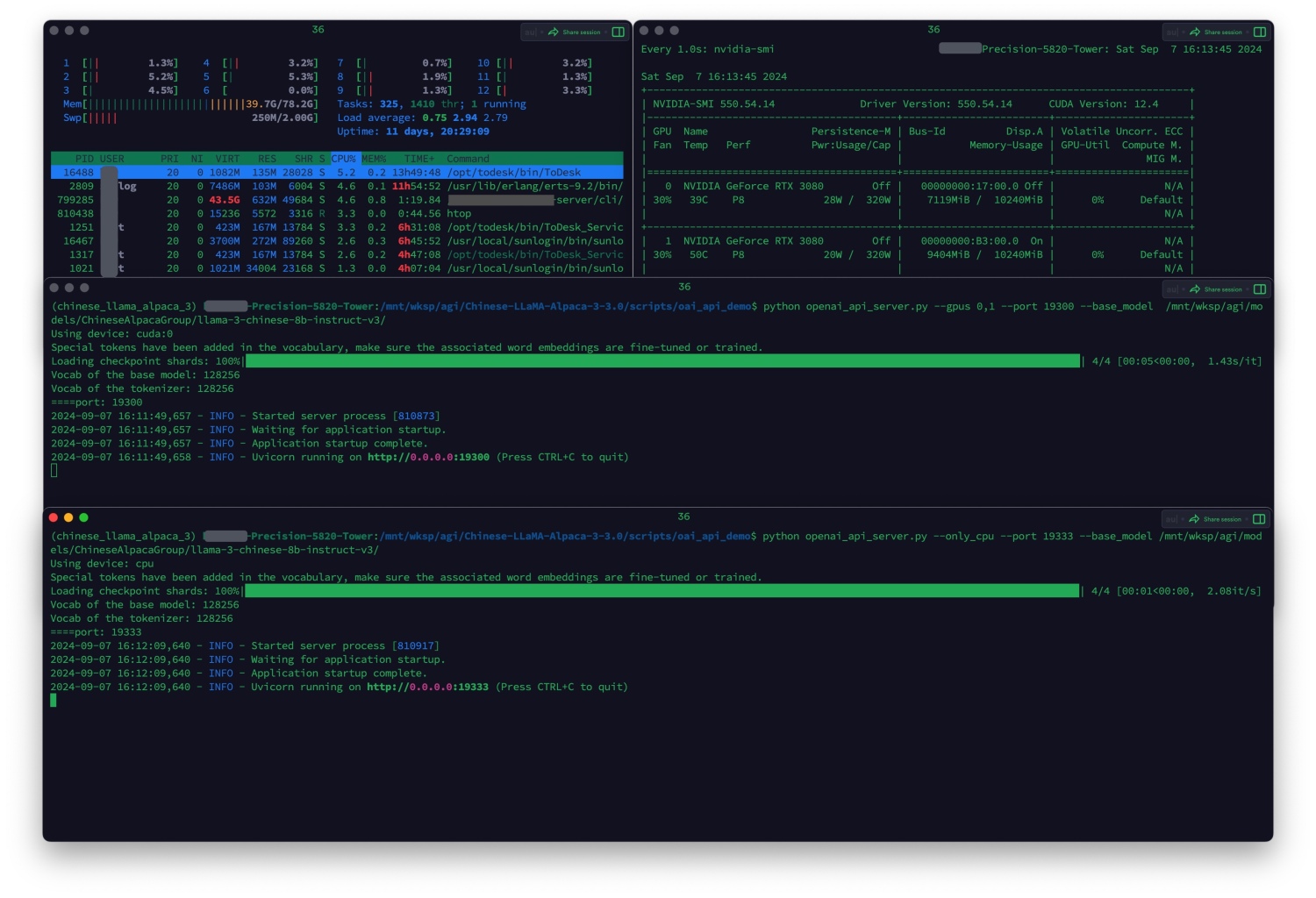This screenshot has width=1316, height=898.
Task: Open the http://0.0.0.0:19333 Uvicorn link
Action: pos(427,687)
